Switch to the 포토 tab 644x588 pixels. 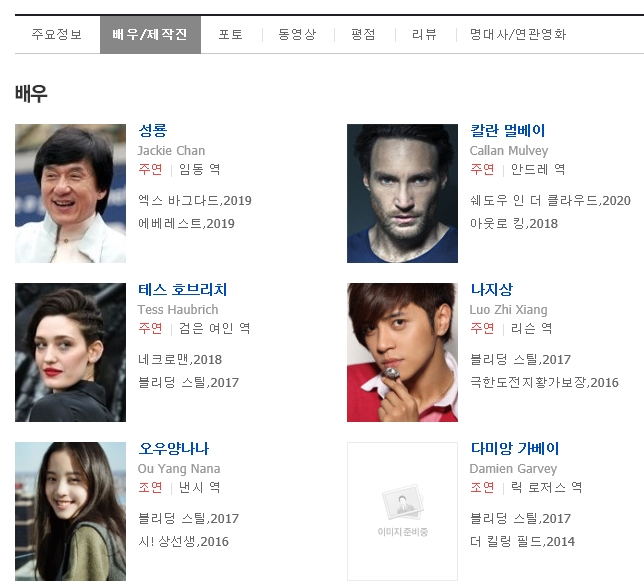(231, 34)
